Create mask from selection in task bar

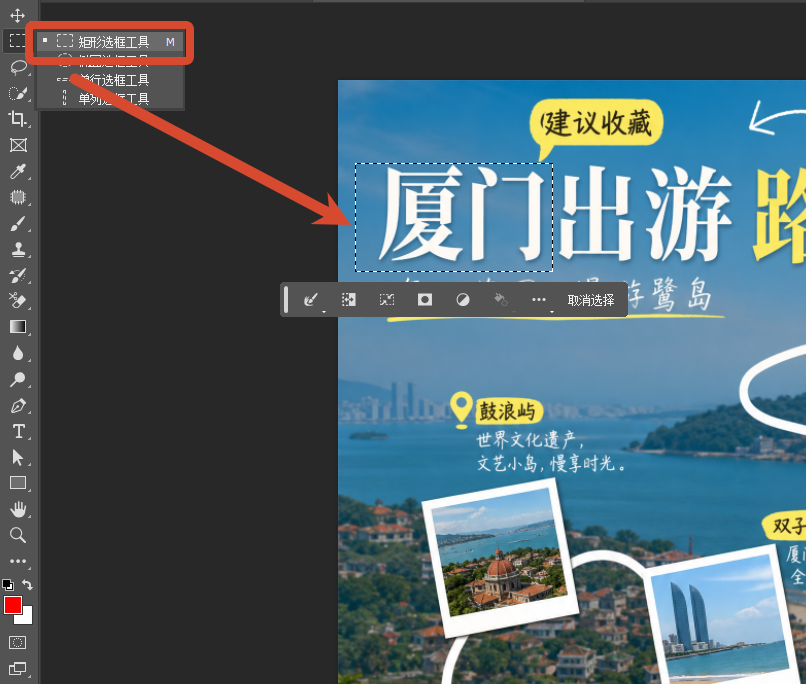point(425,300)
